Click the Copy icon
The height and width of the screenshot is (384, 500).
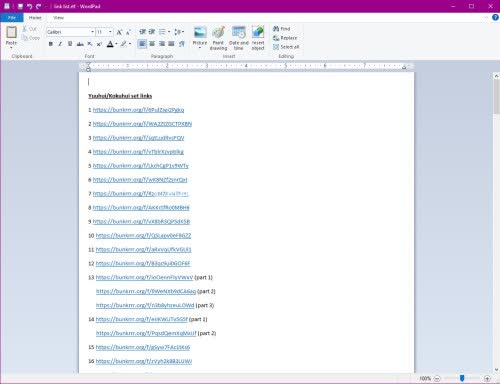[x=25, y=38]
